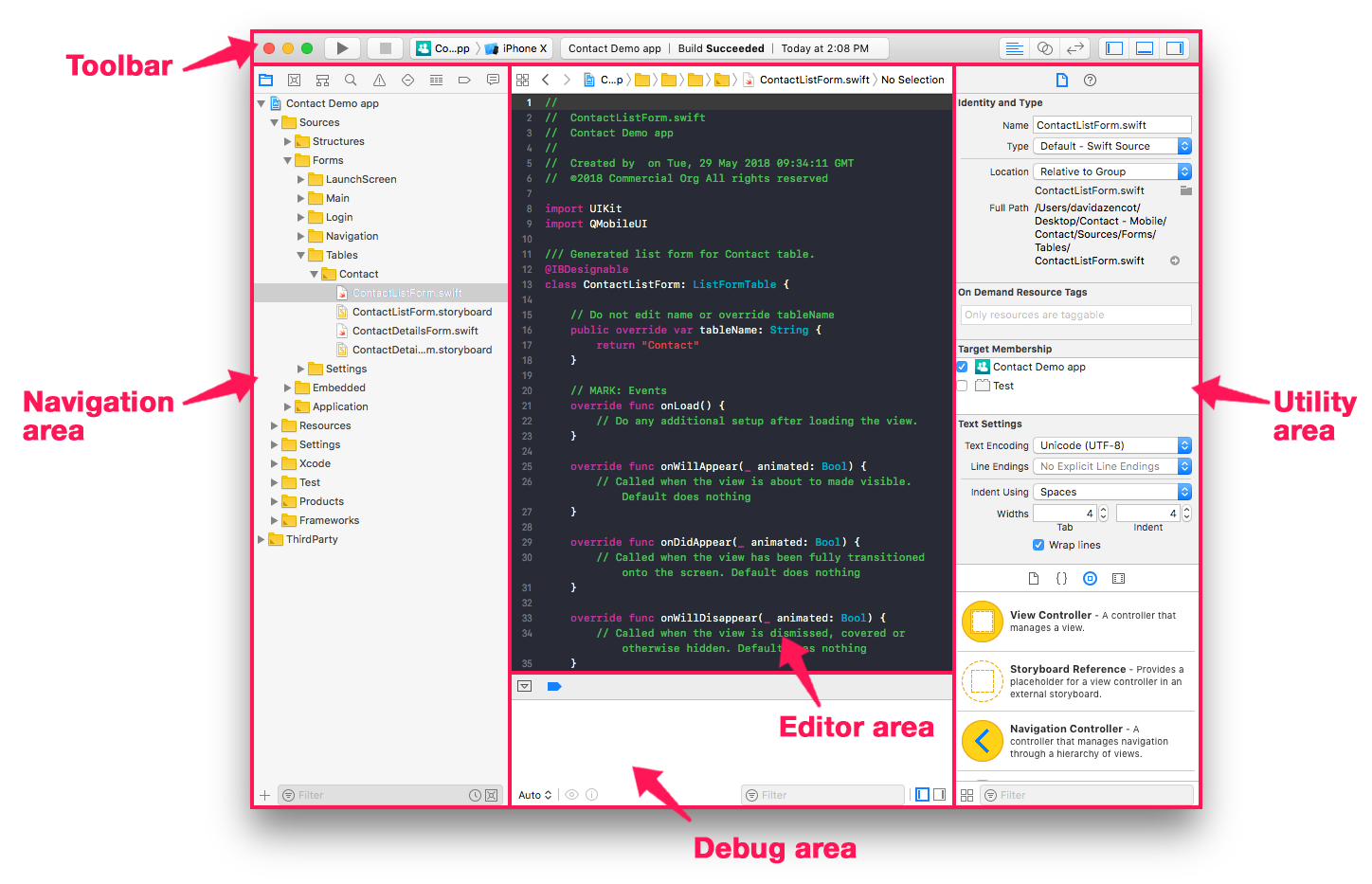The width and height of the screenshot is (1372, 884).
Task: Toggle the navigator pane visibility
Action: 1114,48
